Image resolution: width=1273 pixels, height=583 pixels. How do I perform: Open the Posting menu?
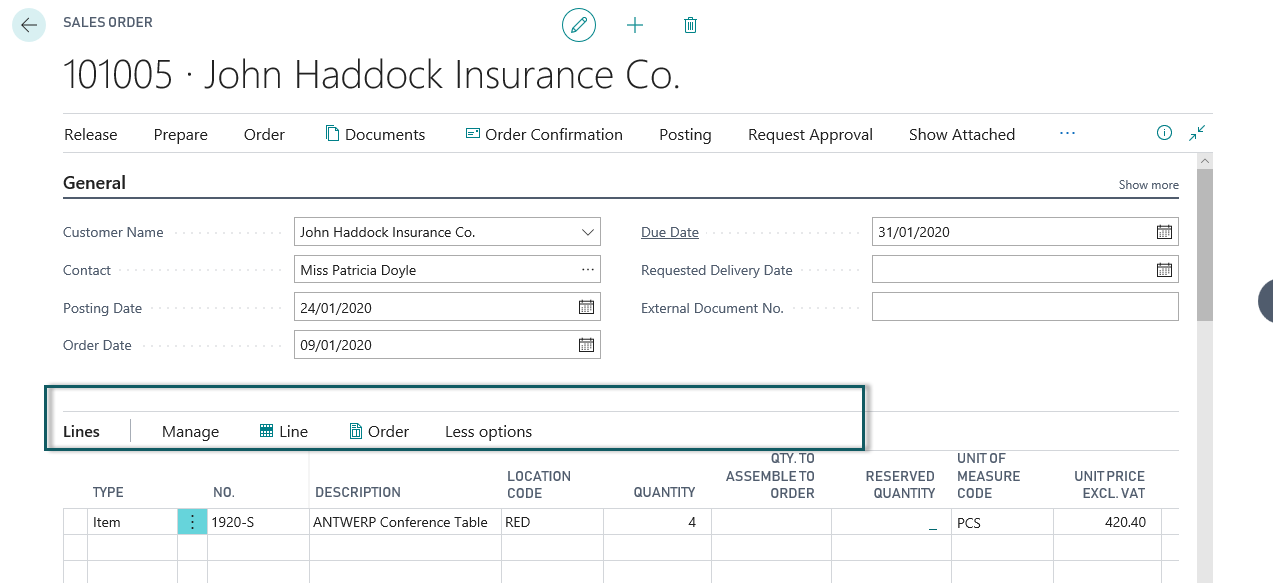[685, 135]
